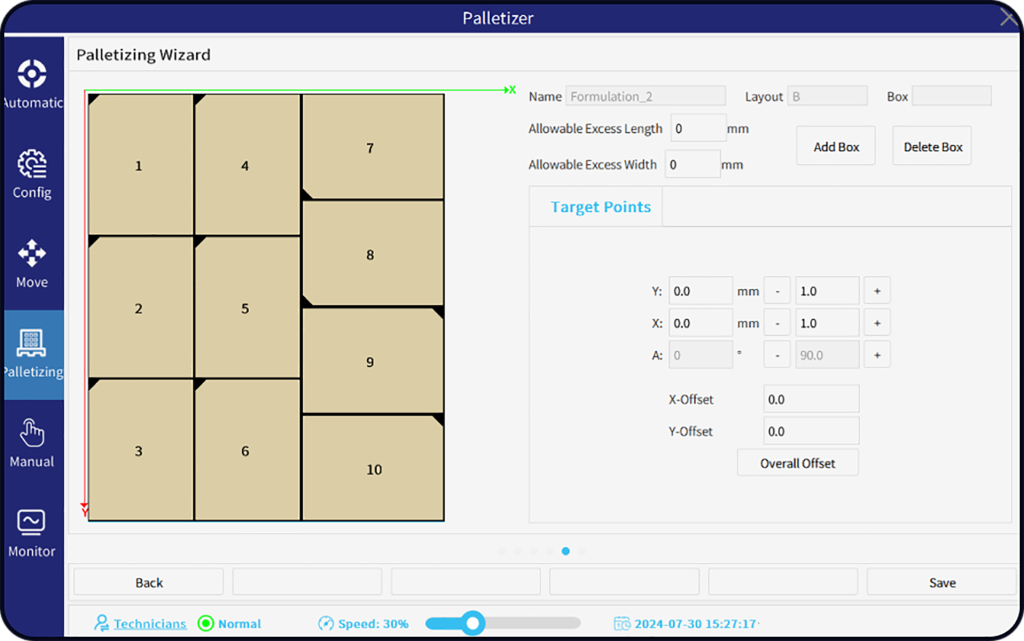Decrease Y value with minus button
The width and height of the screenshot is (1024, 641).
click(777, 291)
